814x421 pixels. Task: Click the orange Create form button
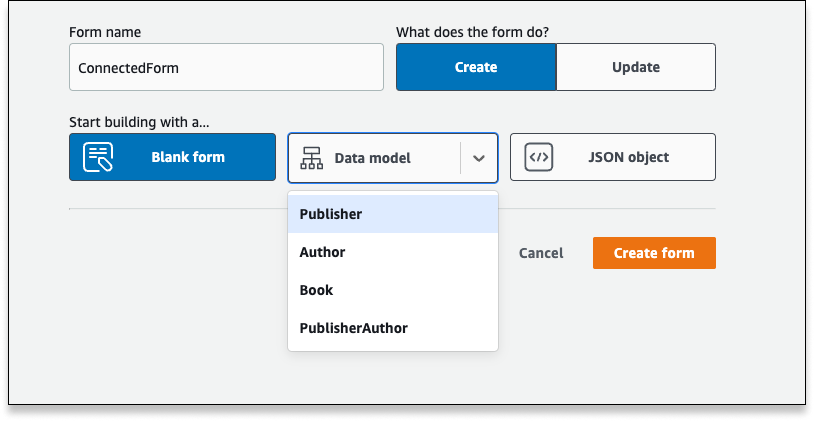[x=654, y=253]
